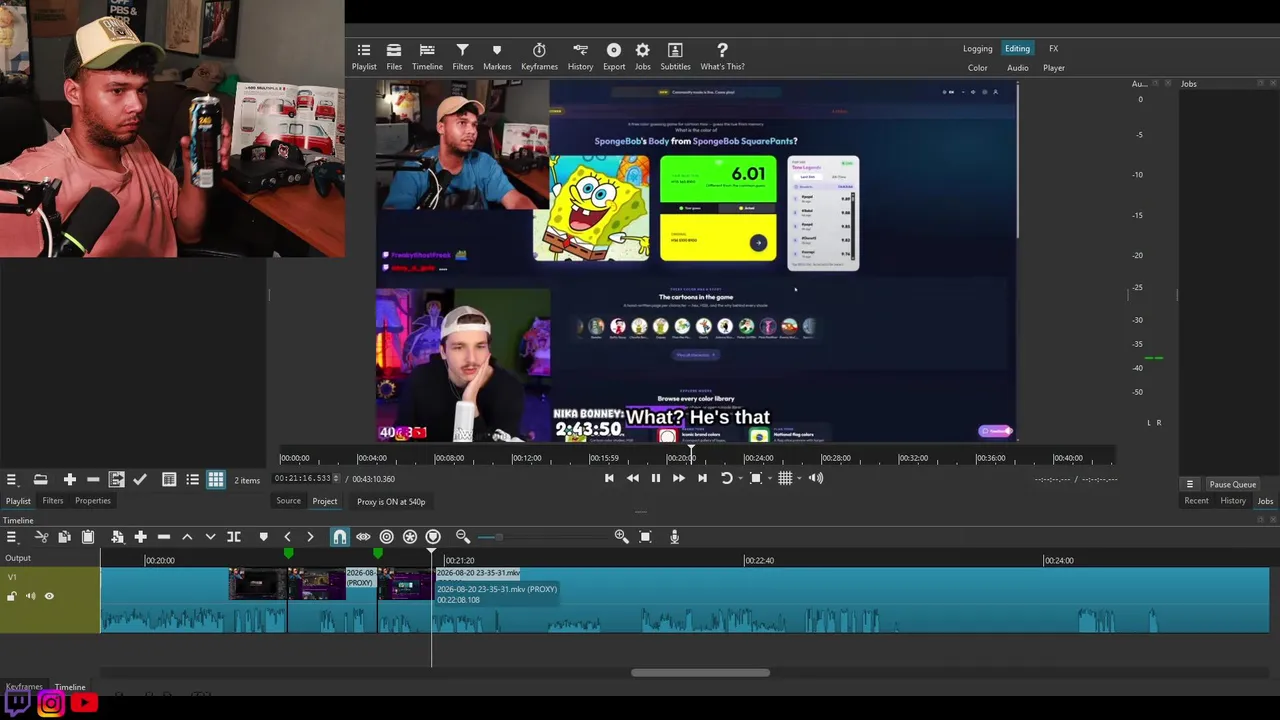This screenshot has height=720, width=1280.
Task: Split the clip at the playhead
Action: pos(234,537)
